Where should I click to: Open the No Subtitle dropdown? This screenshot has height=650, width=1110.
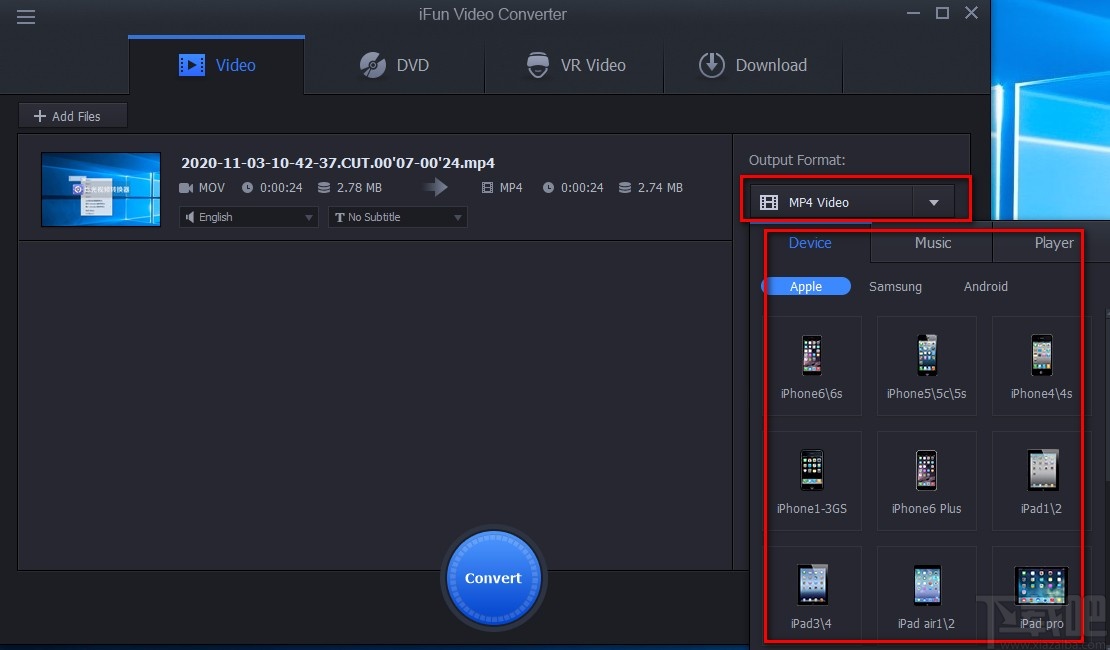tap(398, 217)
